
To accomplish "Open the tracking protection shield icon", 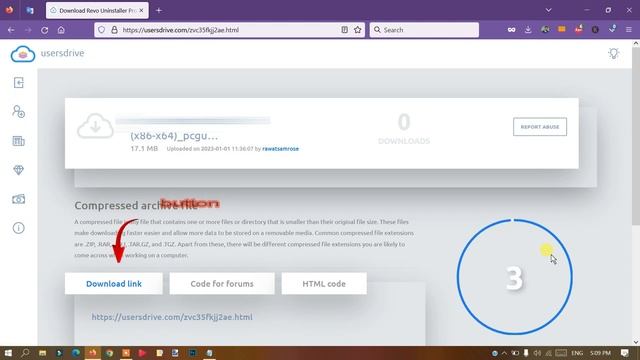I will [102, 30].
